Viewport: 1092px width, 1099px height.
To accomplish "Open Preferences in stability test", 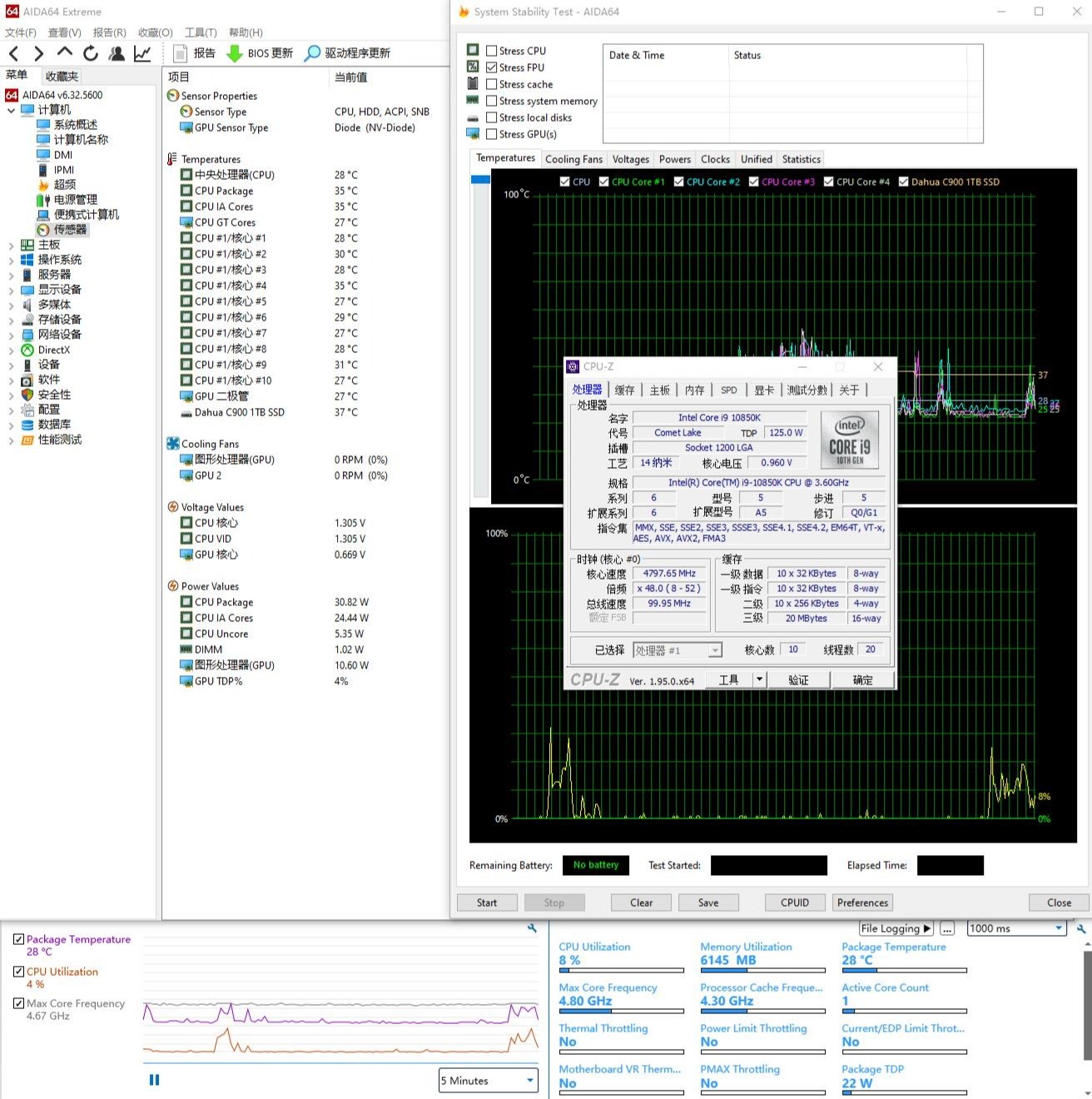I will [x=862, y=903].
